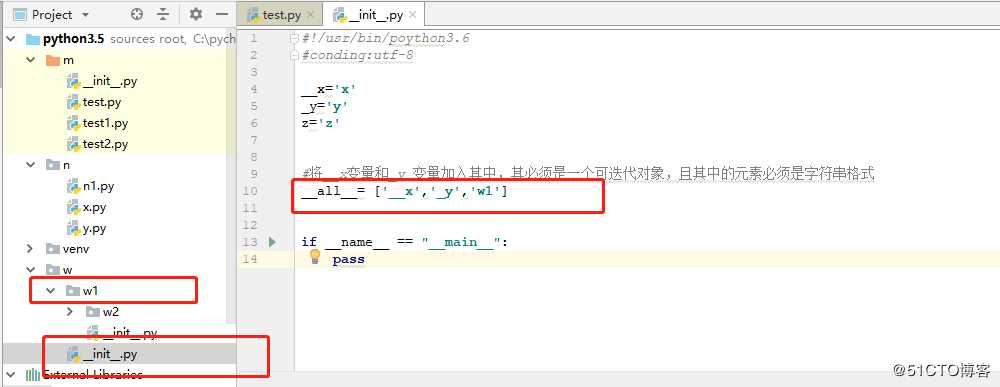
Task: Click the run gutter arrow on line 13
Action: 273,242
